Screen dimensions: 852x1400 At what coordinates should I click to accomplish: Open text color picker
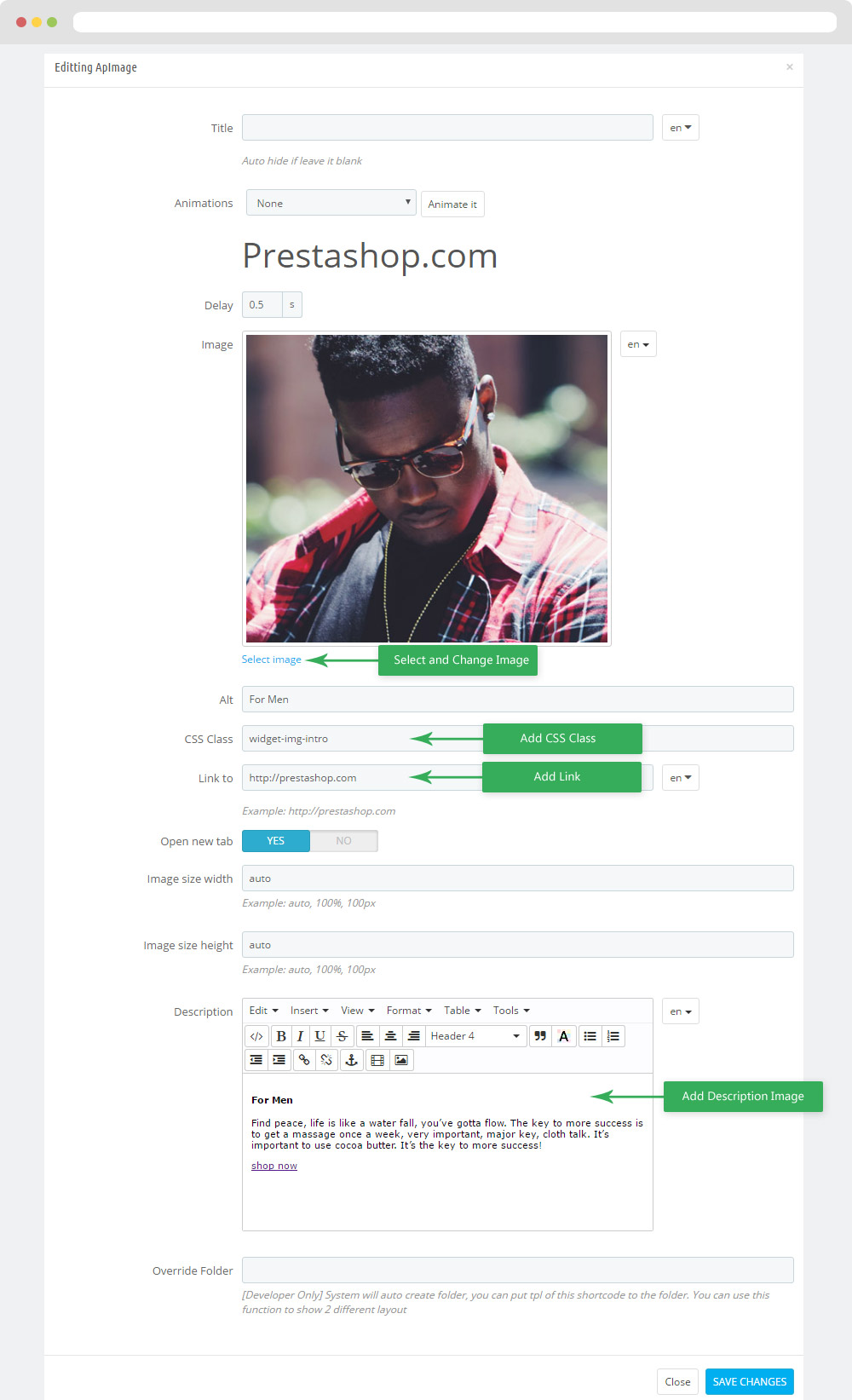(x=563, y=1036)
